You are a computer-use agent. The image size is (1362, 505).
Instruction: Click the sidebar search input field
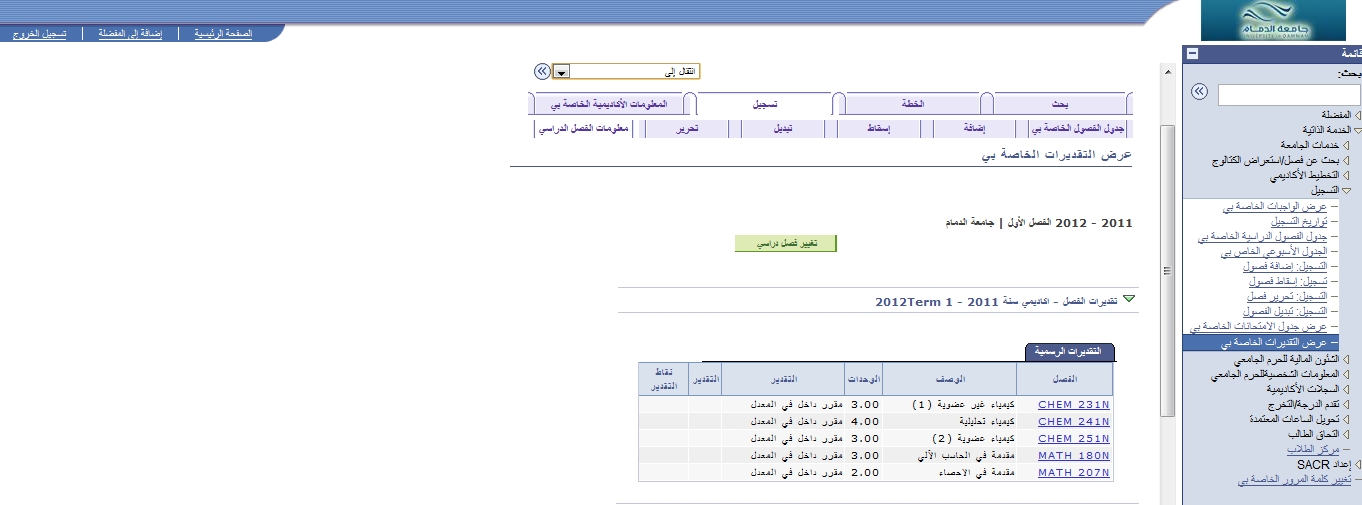pyautogui.click(x=1288, y=94)
